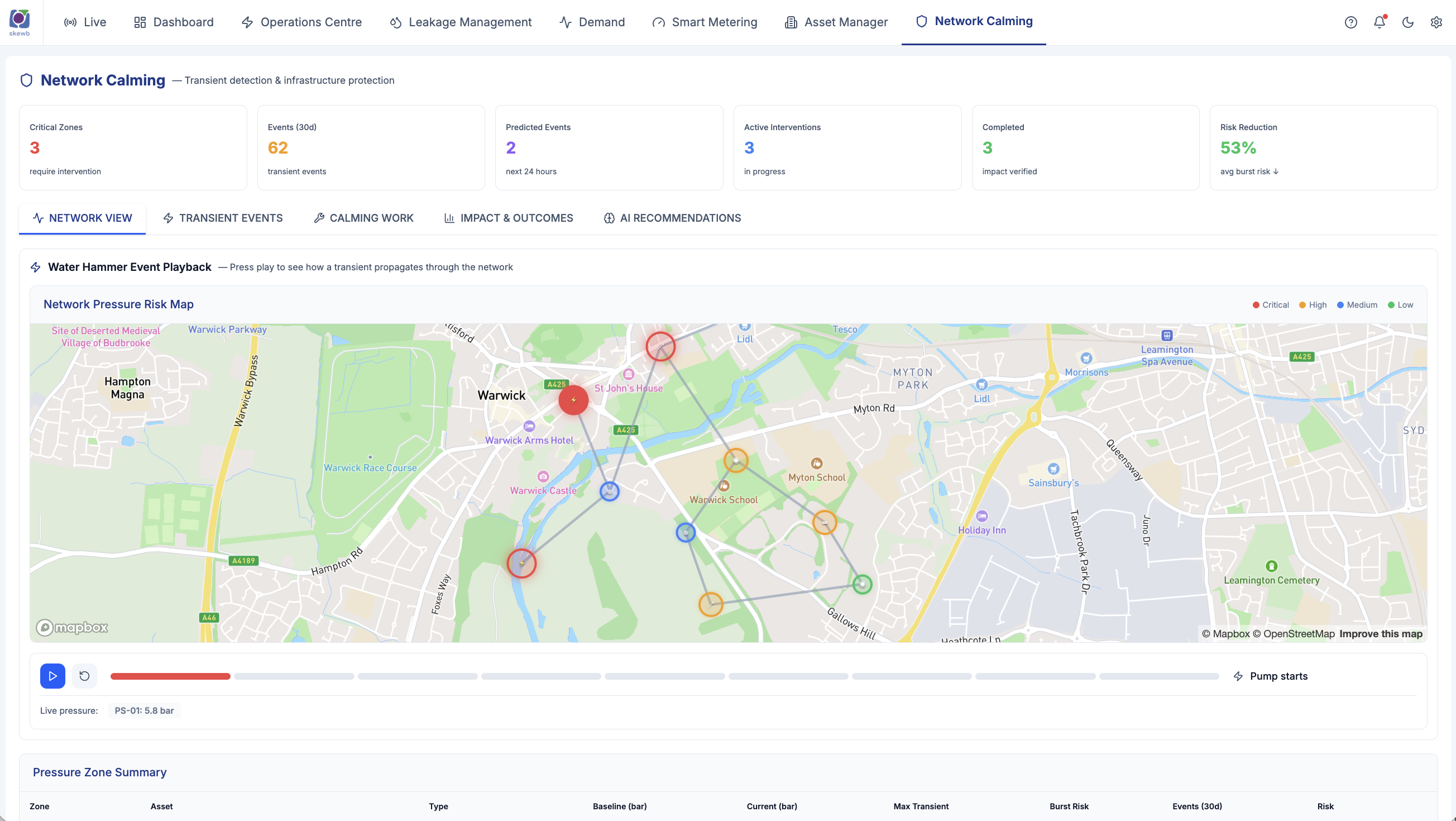1456x821 pixels.
Task: Switch to the AI Recommendations tab
Action: pos(672,218)
